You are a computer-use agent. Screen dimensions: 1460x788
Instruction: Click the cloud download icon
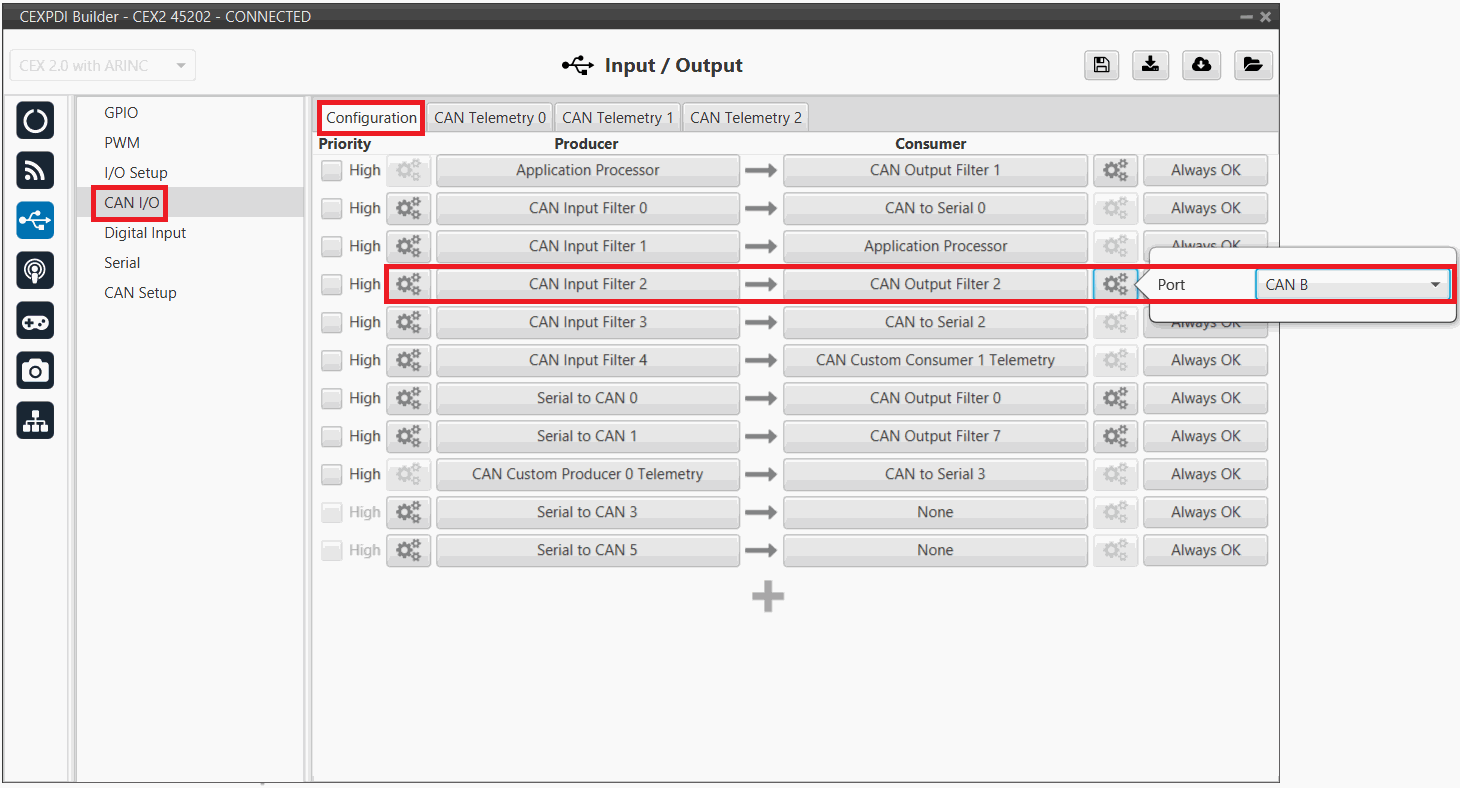point(1201,65)
